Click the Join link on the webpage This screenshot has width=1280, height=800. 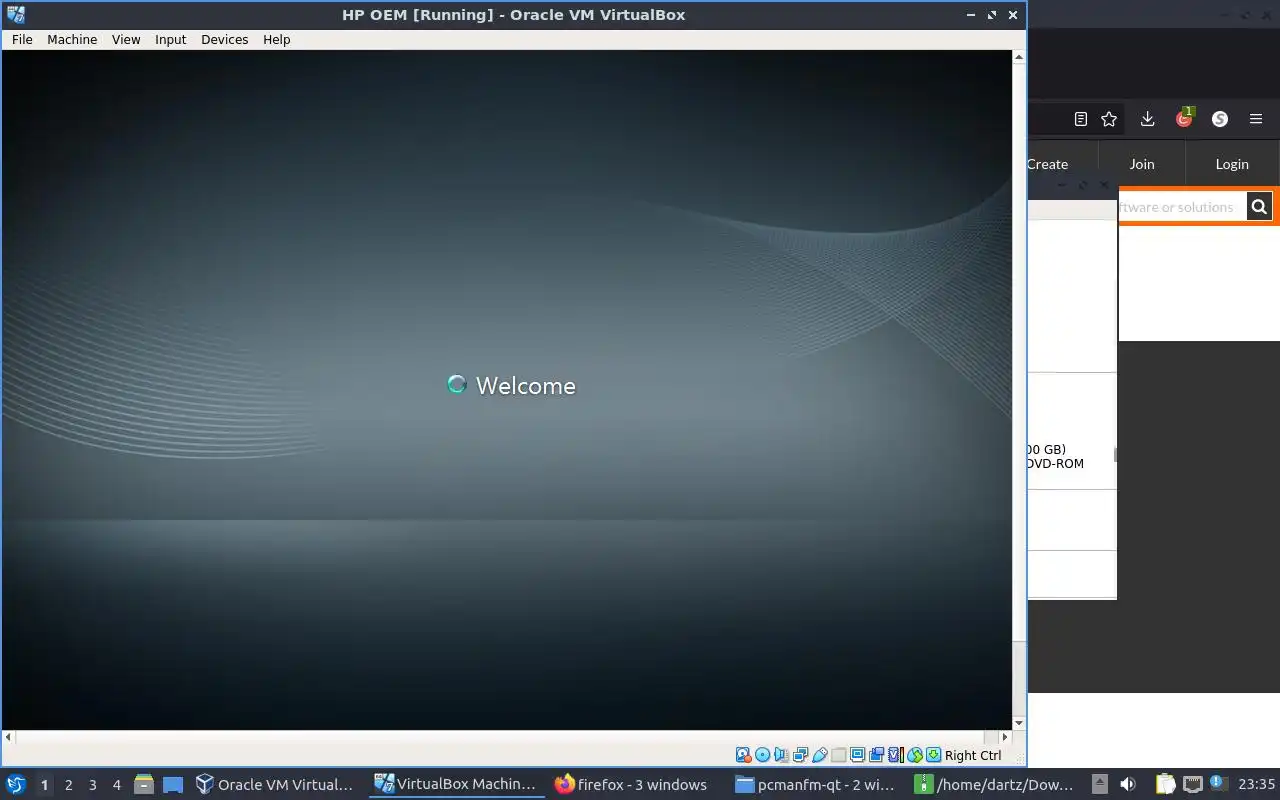click(x=1142, y=164)
